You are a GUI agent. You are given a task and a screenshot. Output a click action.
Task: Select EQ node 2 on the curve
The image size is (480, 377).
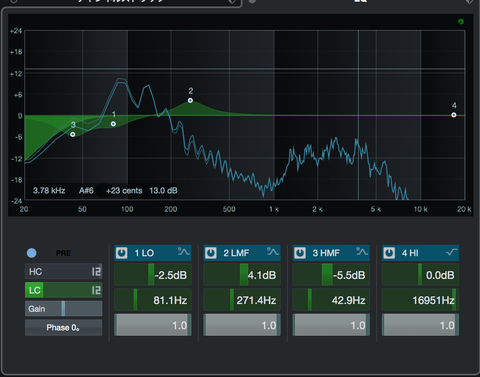click(190, 100)
